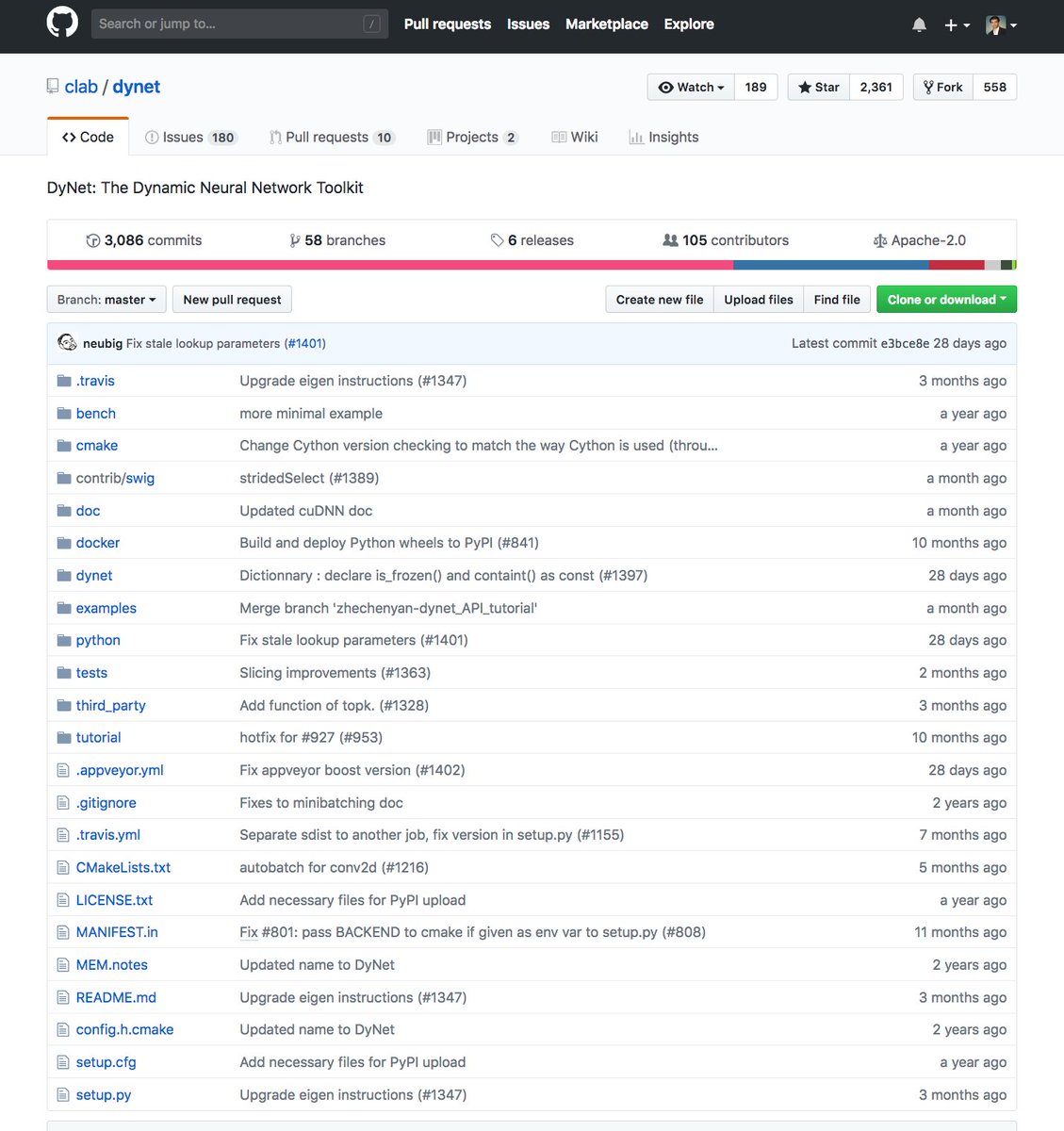Screen dimensions: 1064x1131
Task: Open latest commit hash e3bce8e
Action: point(905,344)
